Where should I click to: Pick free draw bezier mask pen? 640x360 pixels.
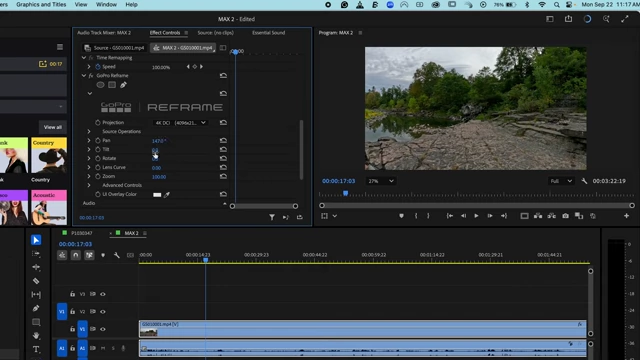click(123, 85)
